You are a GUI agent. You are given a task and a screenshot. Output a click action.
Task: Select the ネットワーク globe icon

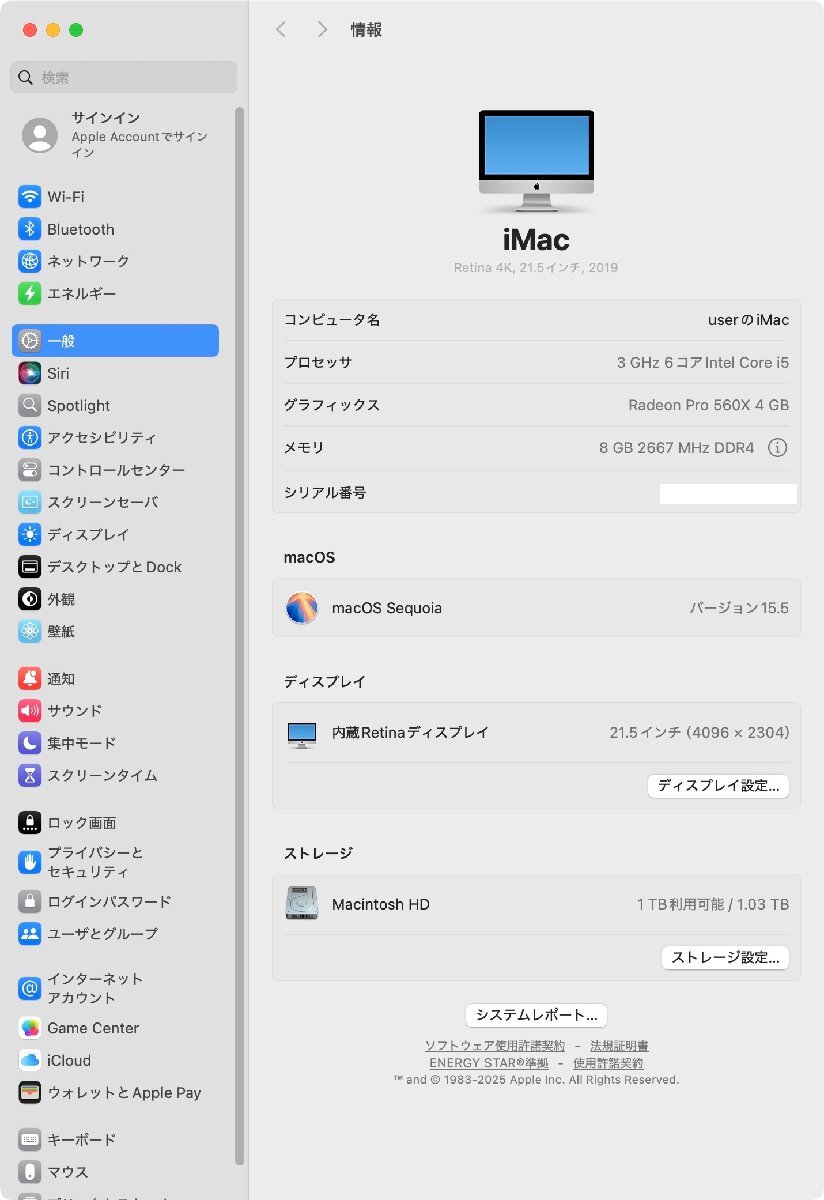[x=30, y=261]
